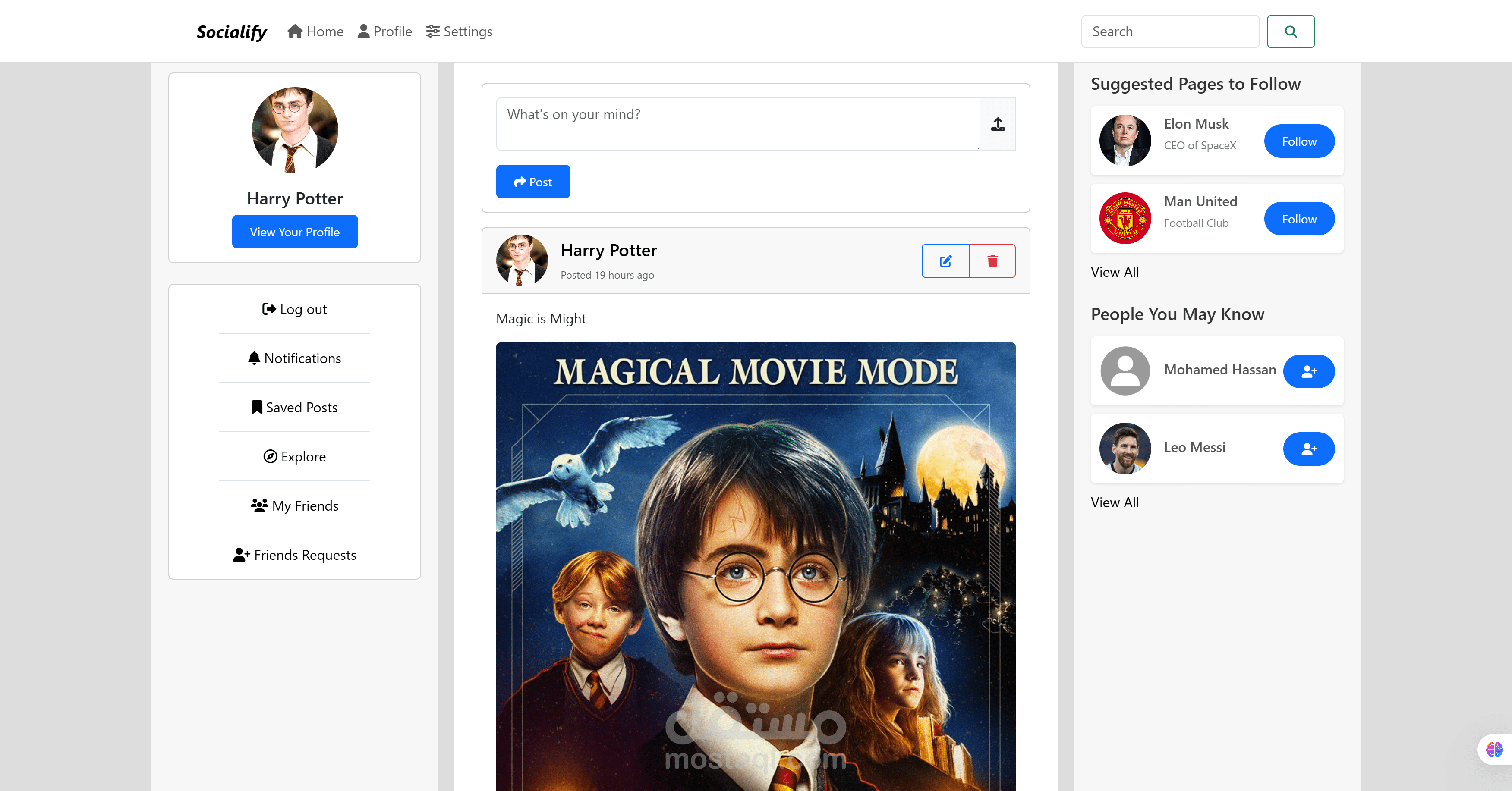Select the edit pencil icon on Harry Potter's post
Image resolution: width=1512 pixels, height=791 pixels.
click(945, 261)
